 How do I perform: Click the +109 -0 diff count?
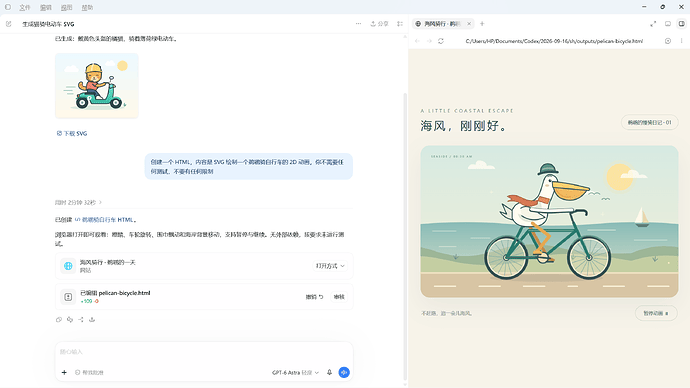[x=89, y=301]
